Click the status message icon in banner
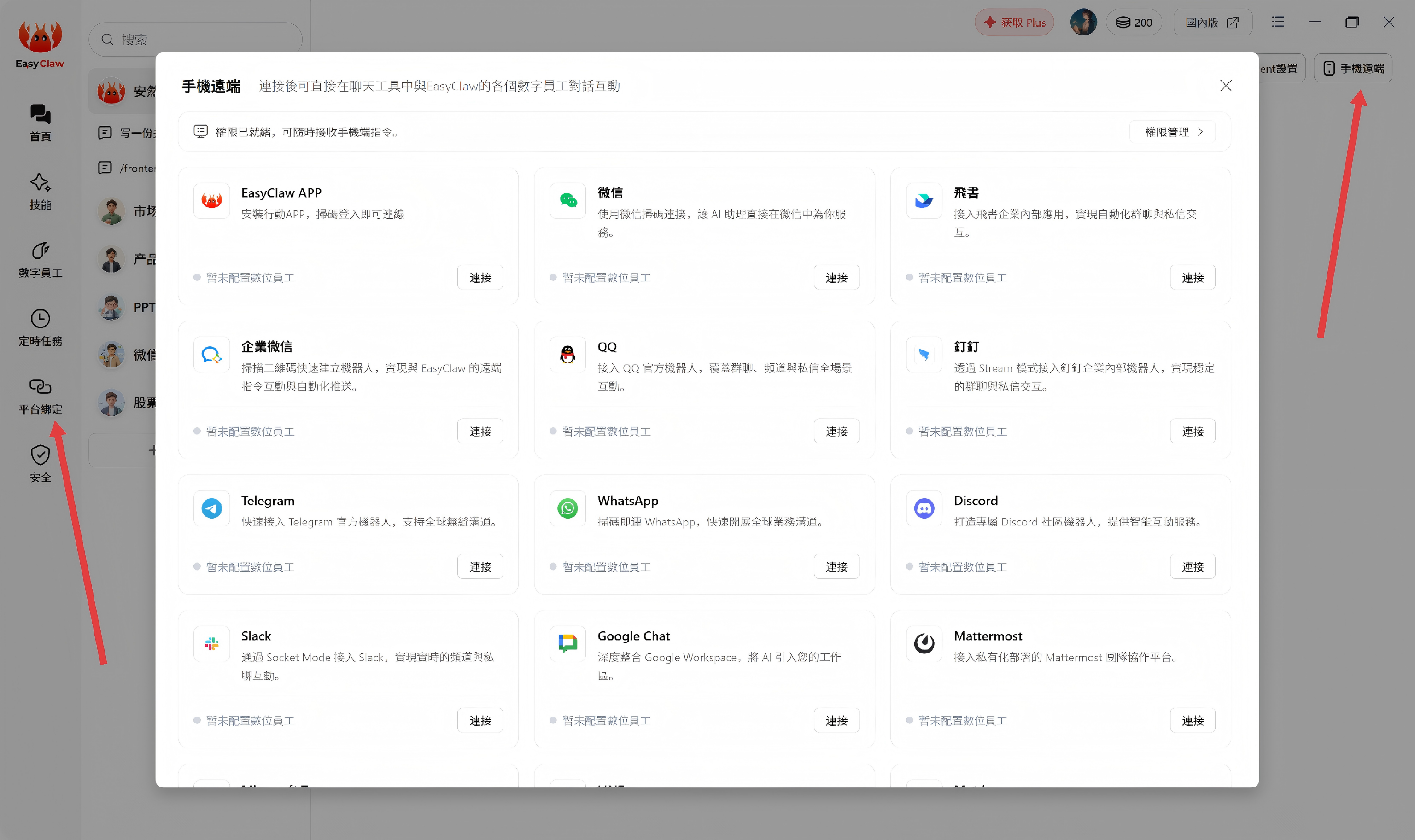Screen dimensions: 1415x840 pos(200,132)
